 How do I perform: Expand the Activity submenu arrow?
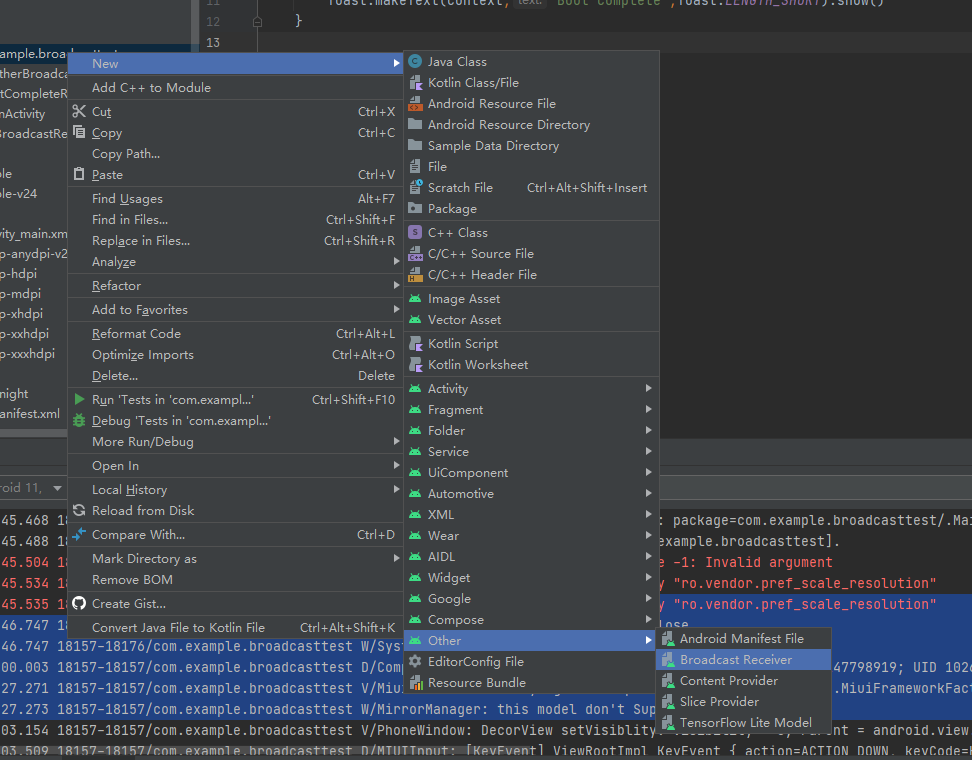pyautogui.click(x=648, y=388)
